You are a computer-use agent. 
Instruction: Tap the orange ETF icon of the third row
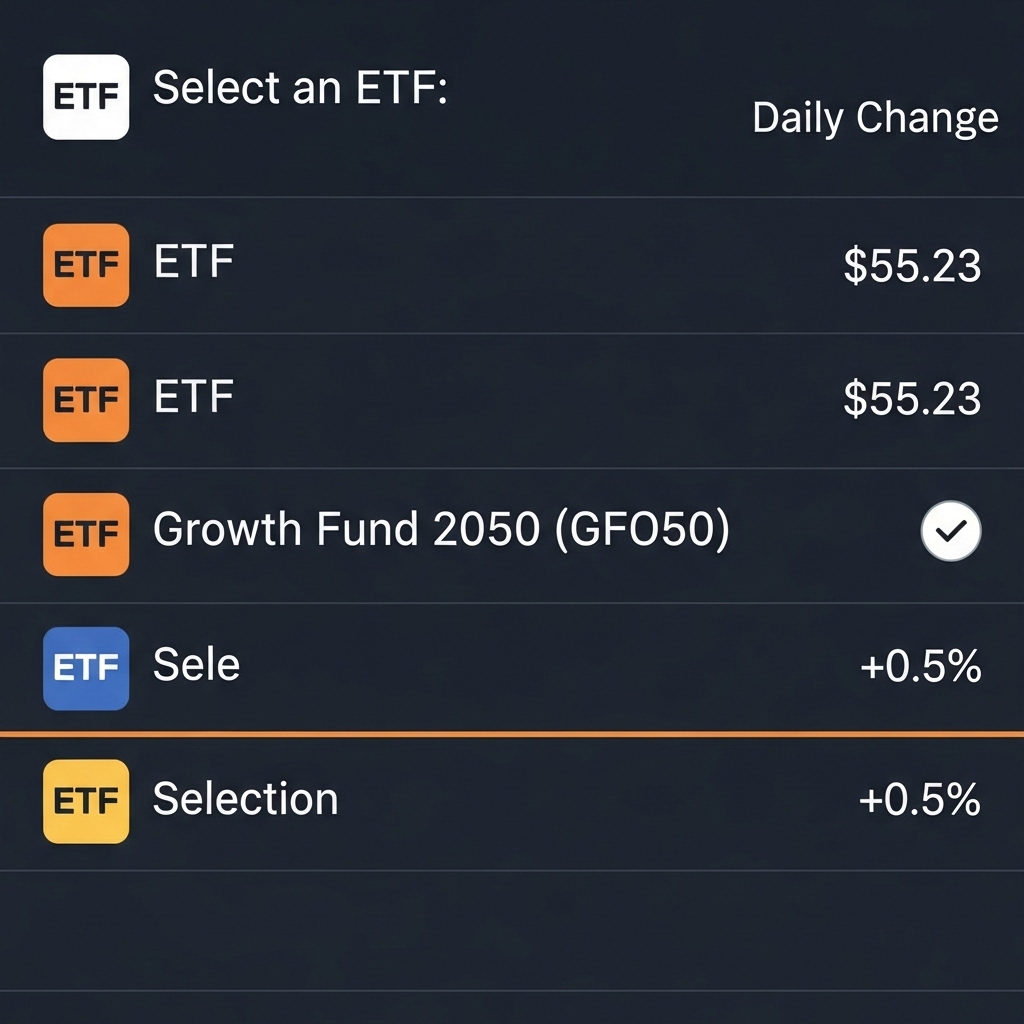(x=85, y=534)
